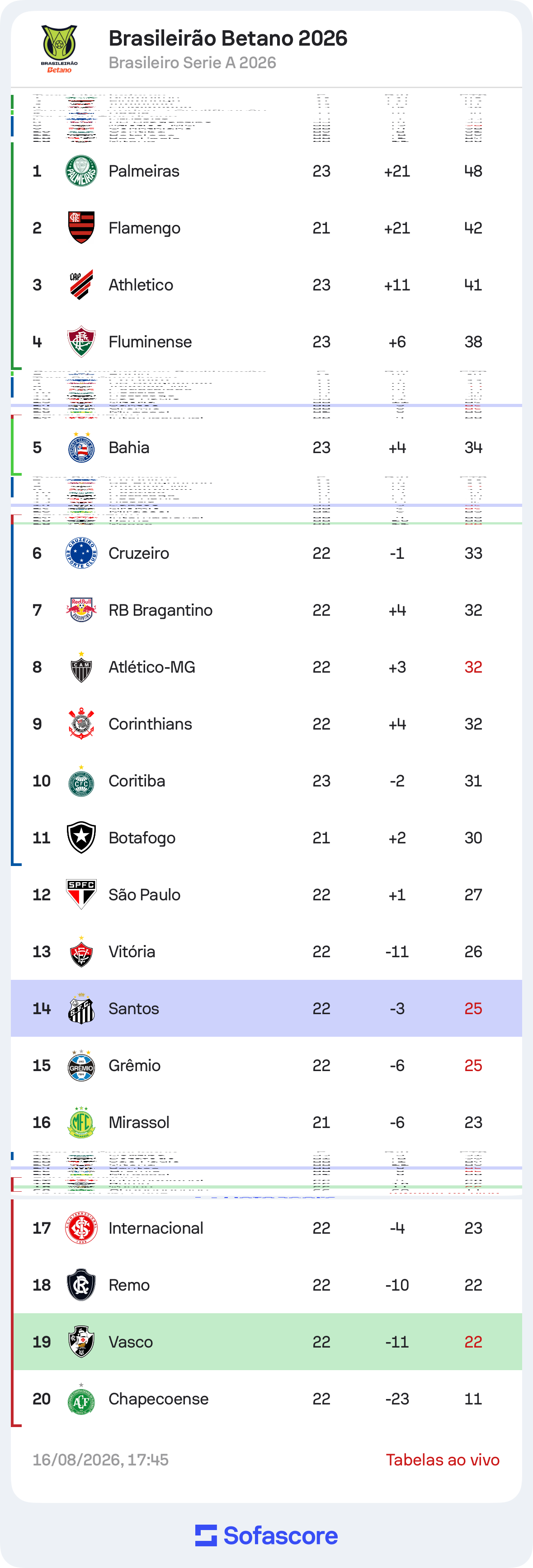Screen dimensions: 533x1568
Task: Open the Internacional team name
Action: click(x=156, y=1228)
